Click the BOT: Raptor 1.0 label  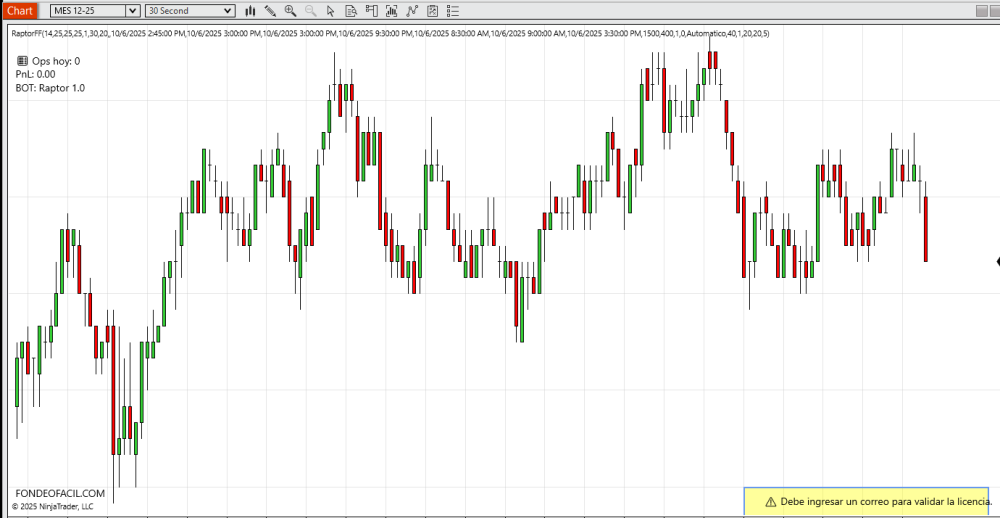click(x=50, y=88)
